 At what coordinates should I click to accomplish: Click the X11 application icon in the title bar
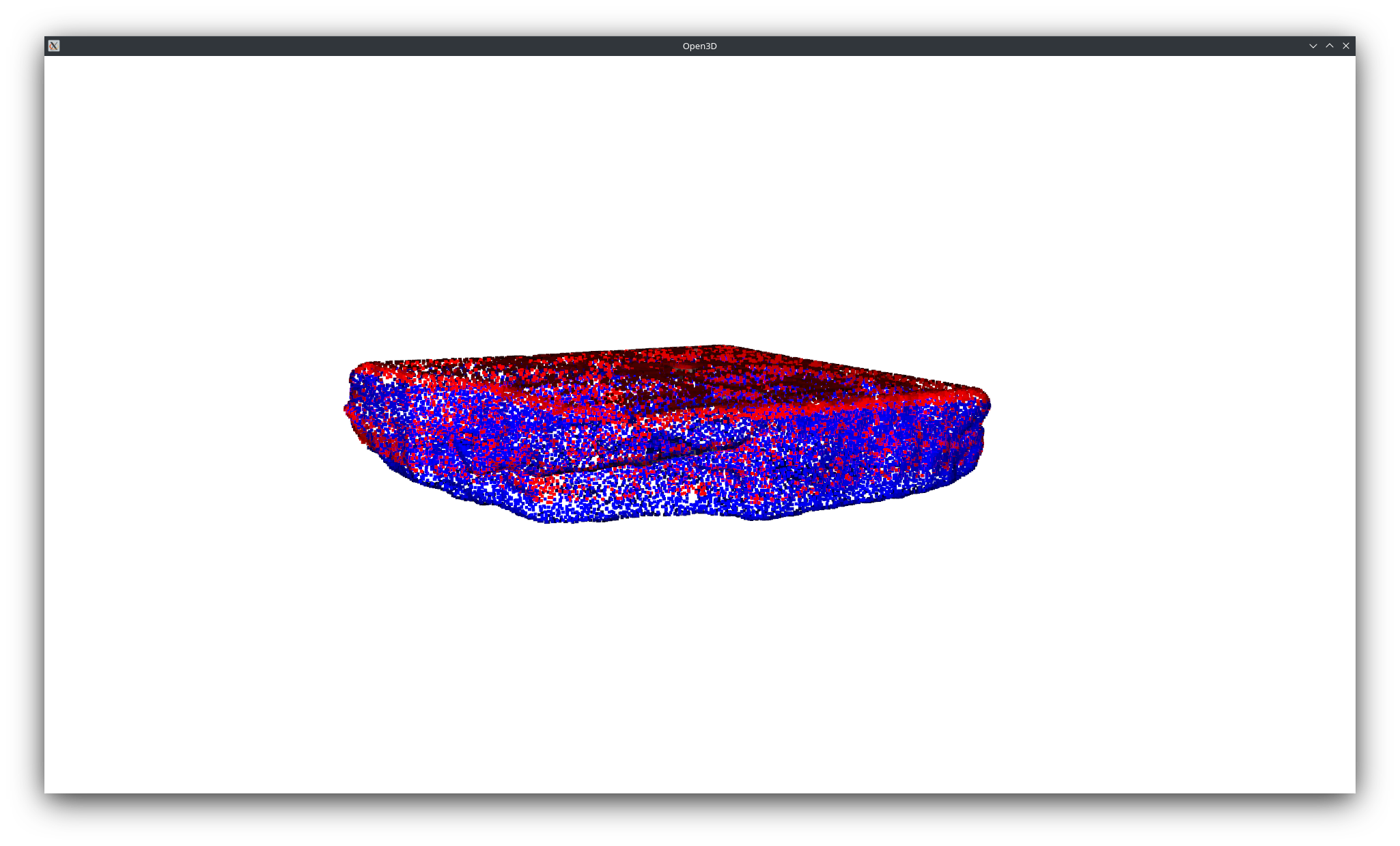click(54, 46)
